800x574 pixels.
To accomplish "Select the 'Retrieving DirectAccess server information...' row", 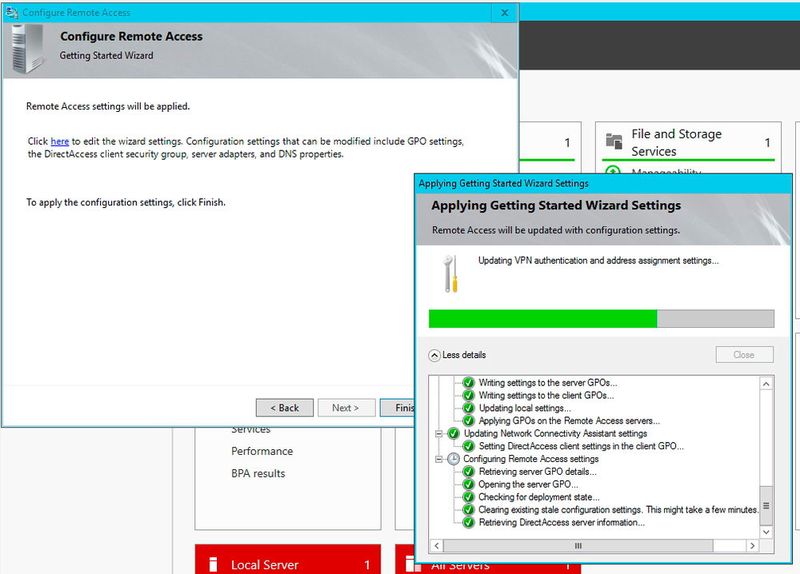I will coord(562,522).
